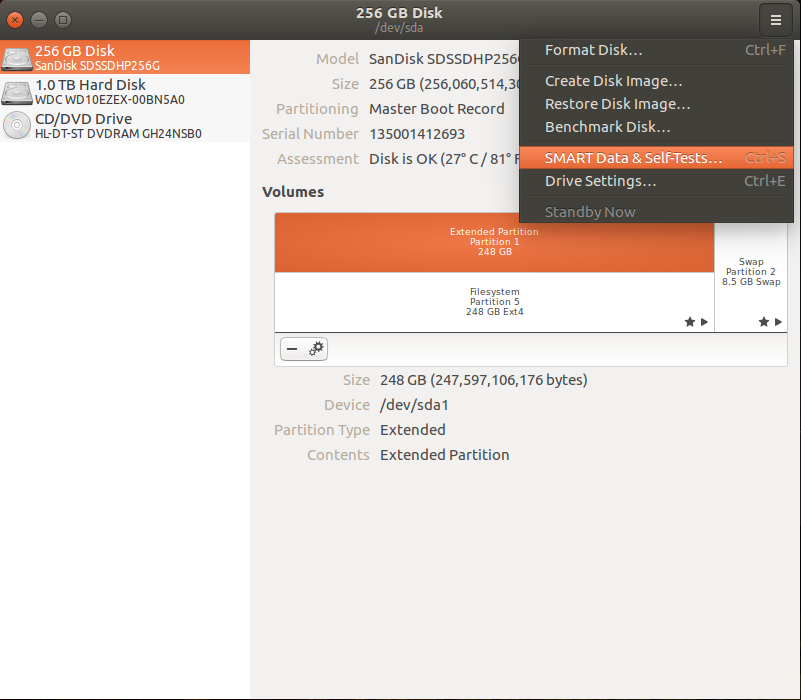801x700 pixels.
Task: Choose Benchmark Disk… menu entry
Action: point(656,127)
